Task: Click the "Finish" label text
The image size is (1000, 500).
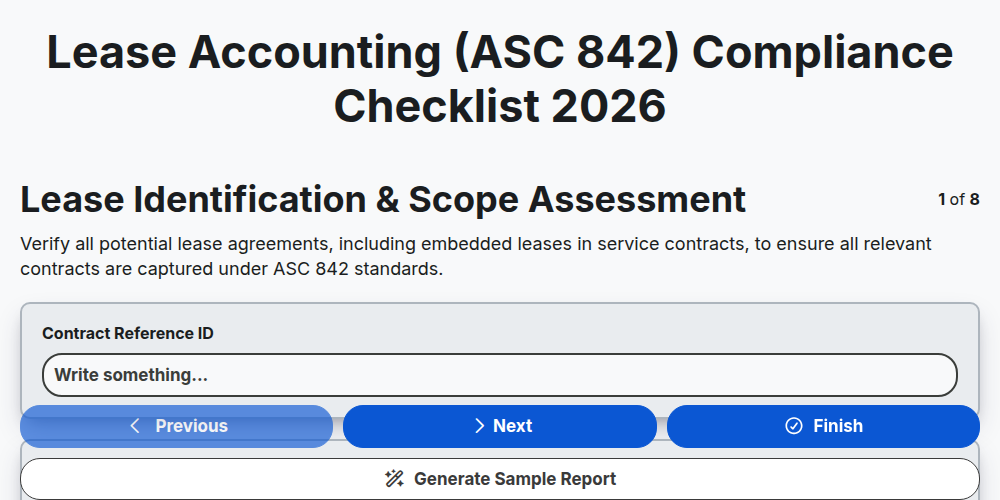Action: pos(838,426)
